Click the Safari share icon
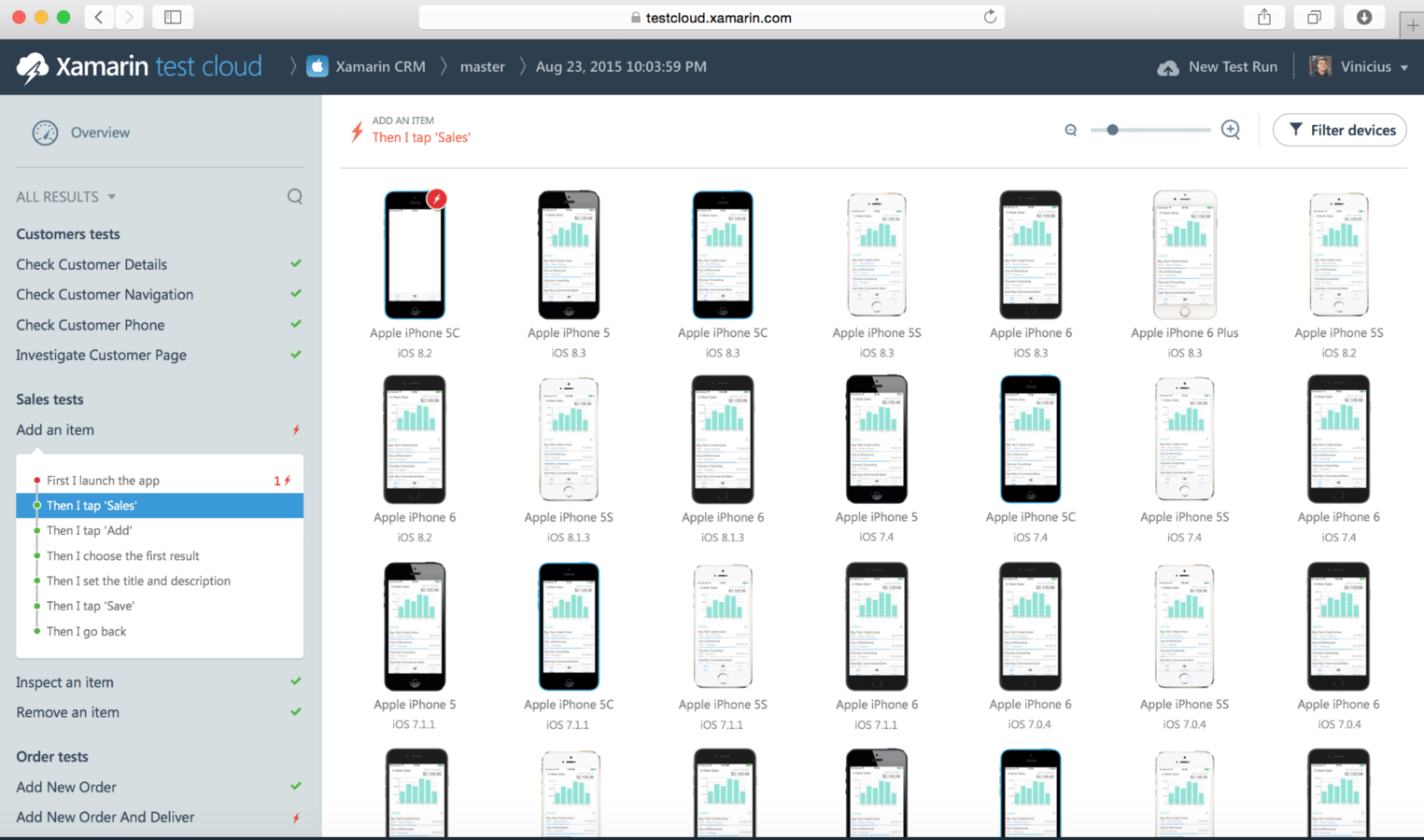The width and height of the screenshot is (1424, 840). coord(1264,17)
